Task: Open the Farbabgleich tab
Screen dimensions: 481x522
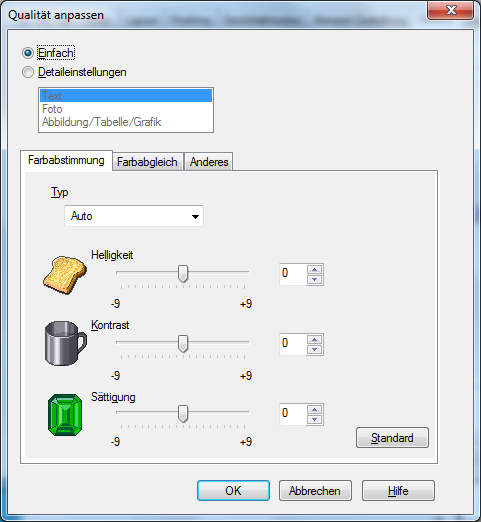Action: click(x=147, y=162)
